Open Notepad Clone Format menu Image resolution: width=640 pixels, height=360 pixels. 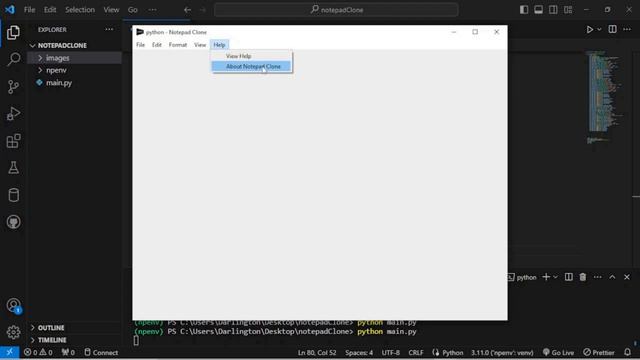pyautogui.click(x=178, y=45)
